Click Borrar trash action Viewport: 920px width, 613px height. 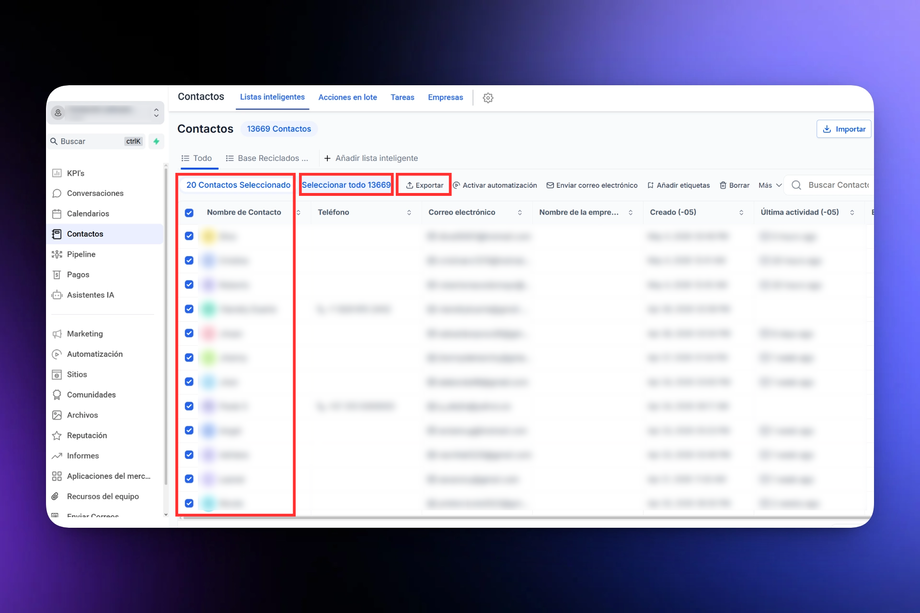tap(735, 185)
